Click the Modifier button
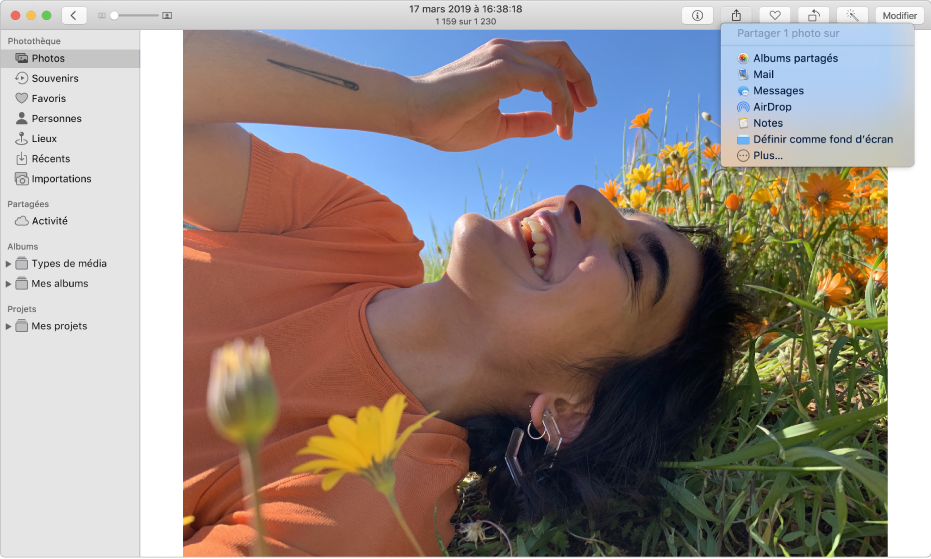Viewport: 931px width, 559px height. click(x=899, y=15)
